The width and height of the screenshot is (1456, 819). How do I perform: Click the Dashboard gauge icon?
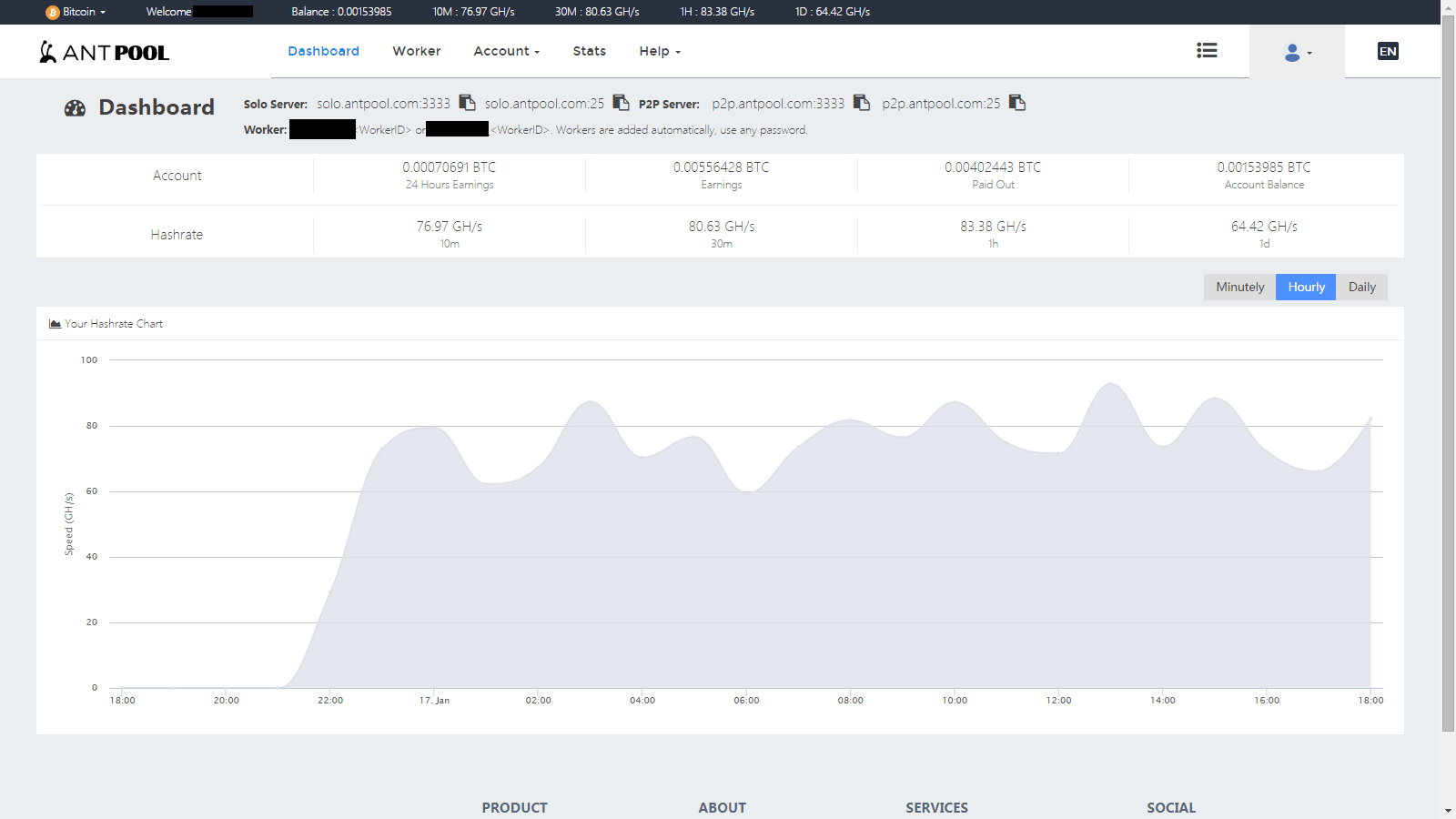click(x=75, y=108)
